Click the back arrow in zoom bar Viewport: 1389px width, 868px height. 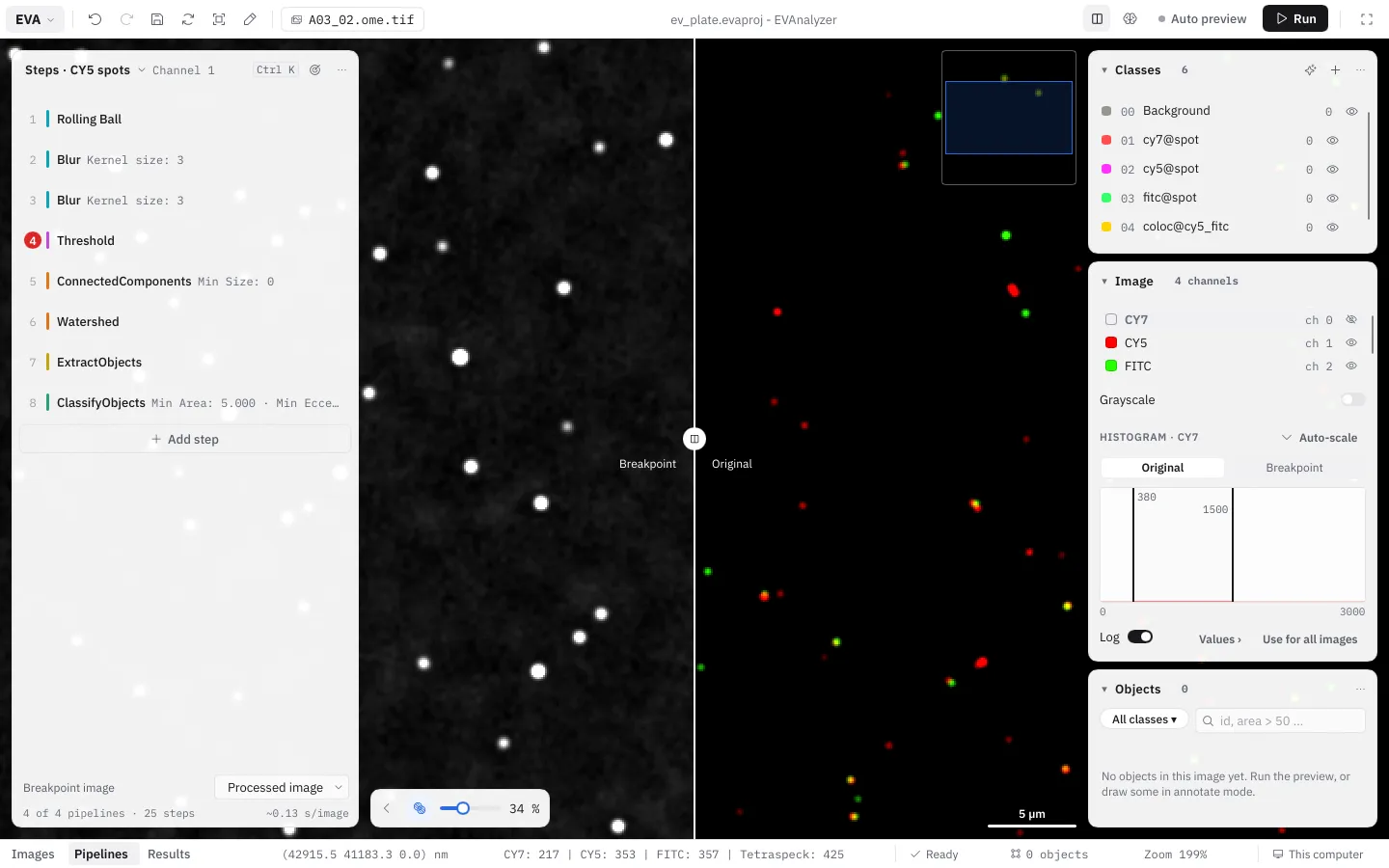pyautogui.click(x=387, y=808)
